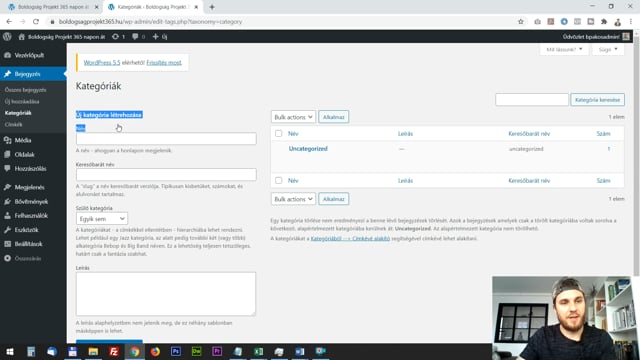Click the browser back arrow
This screenshot has width=640, height=360.
point(9,22)
